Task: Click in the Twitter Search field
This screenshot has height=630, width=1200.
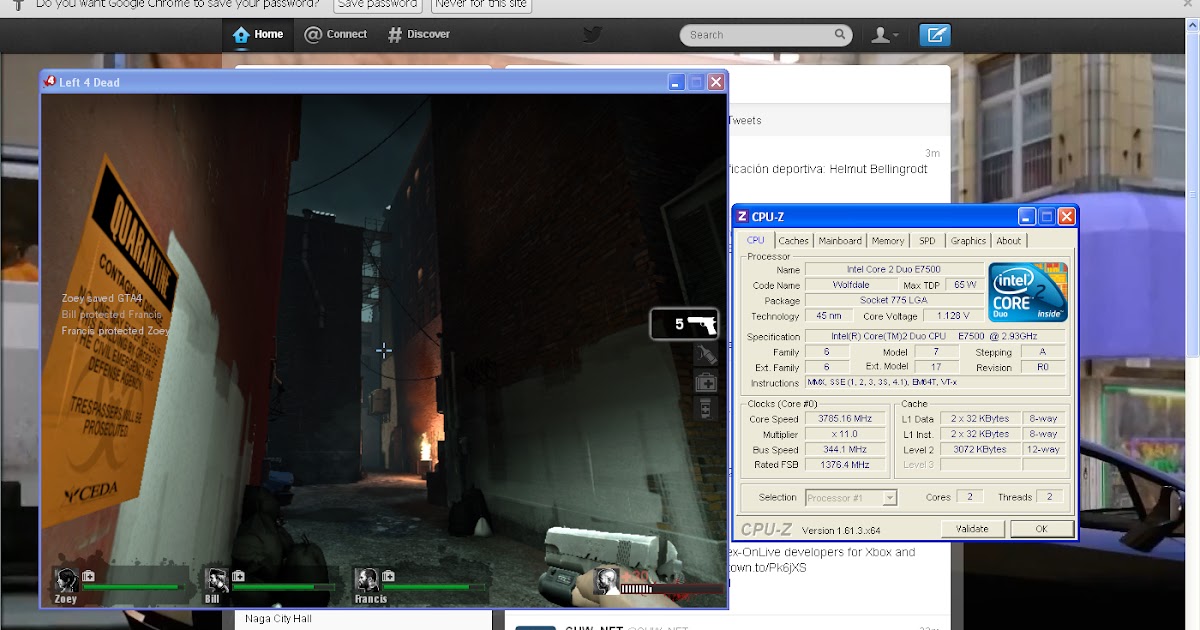Action: [766, 35]
